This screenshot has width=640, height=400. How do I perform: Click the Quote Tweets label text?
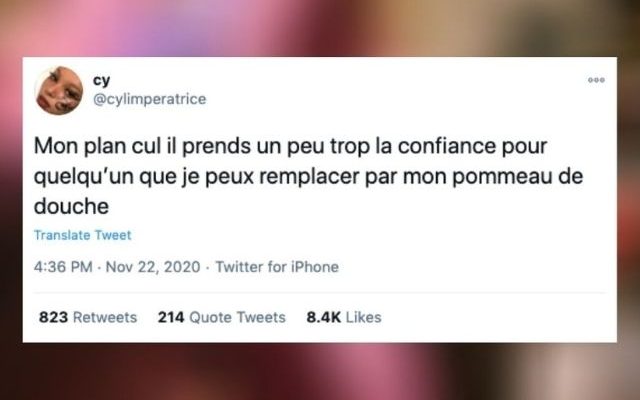(238, 317)
